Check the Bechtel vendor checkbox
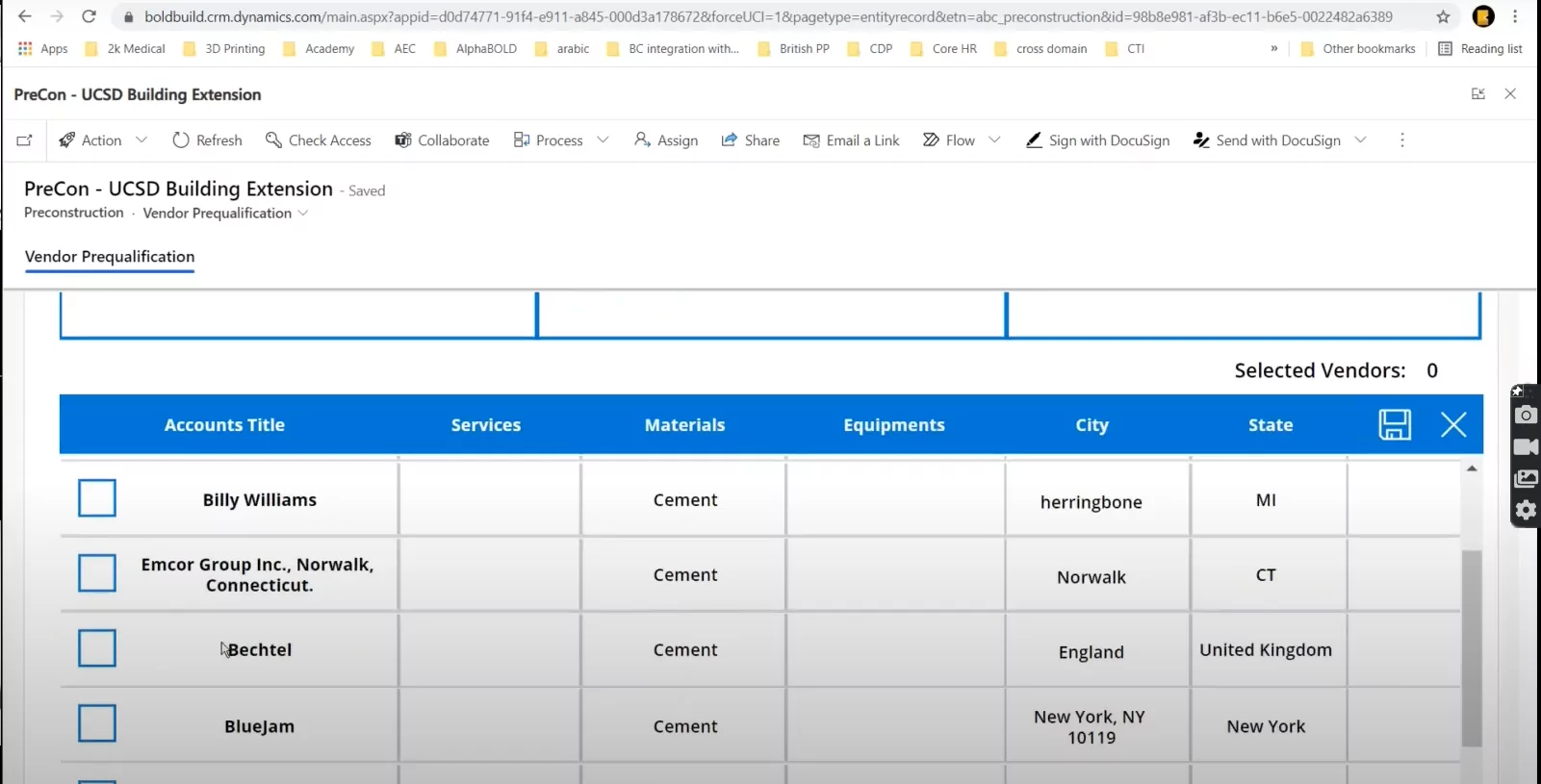Screen dimensions: 1541x784 coord(97,648)
